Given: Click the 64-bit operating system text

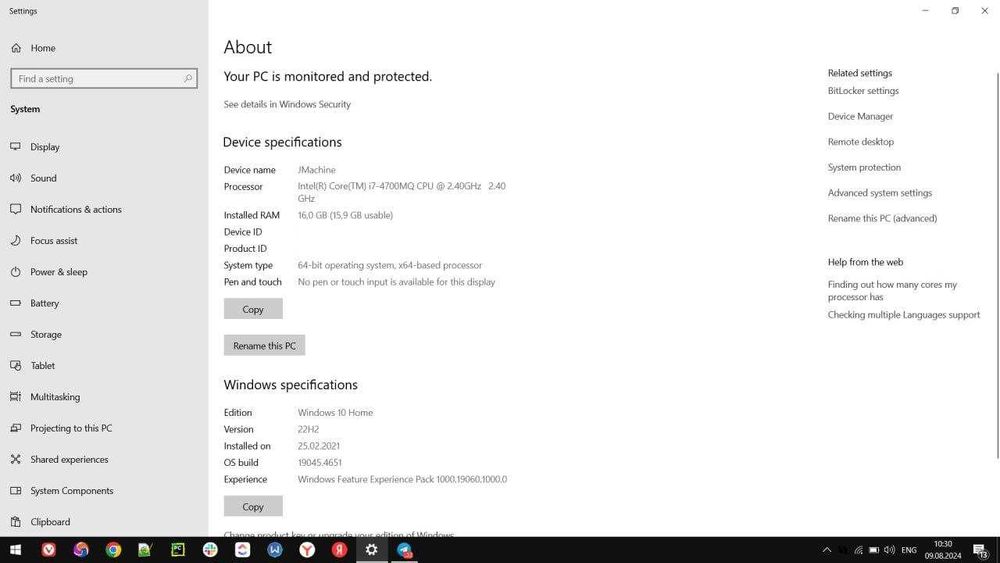Looking at the screenshot, I should [390, 265].
